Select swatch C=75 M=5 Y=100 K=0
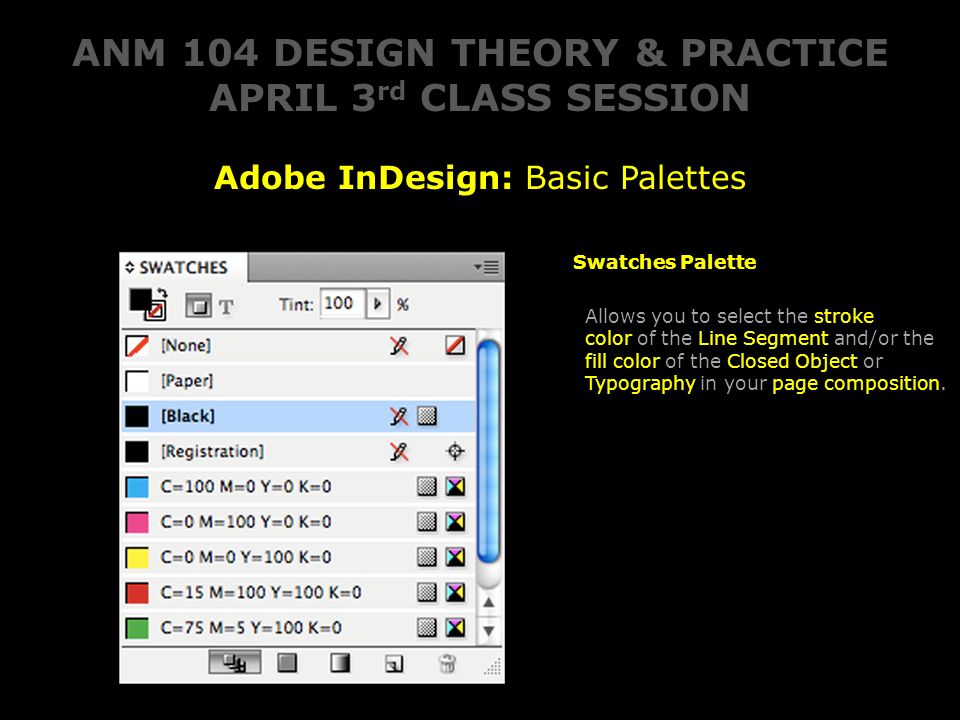 pyautogui.click(x=299, y=628)
